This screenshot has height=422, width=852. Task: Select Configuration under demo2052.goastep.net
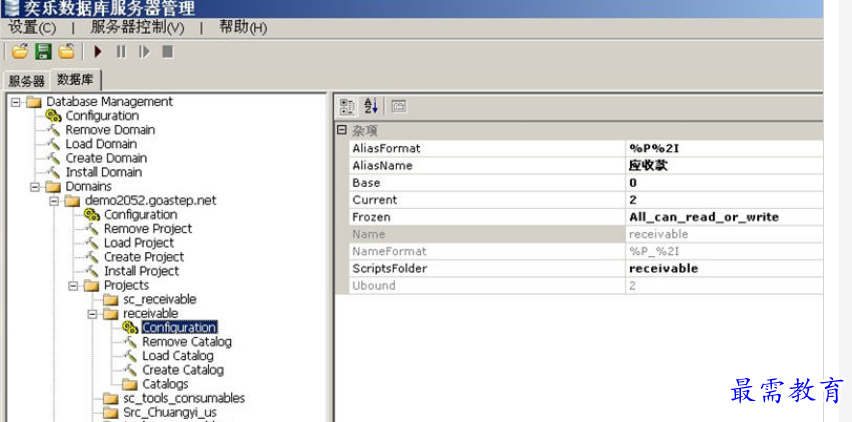(141, 215)
